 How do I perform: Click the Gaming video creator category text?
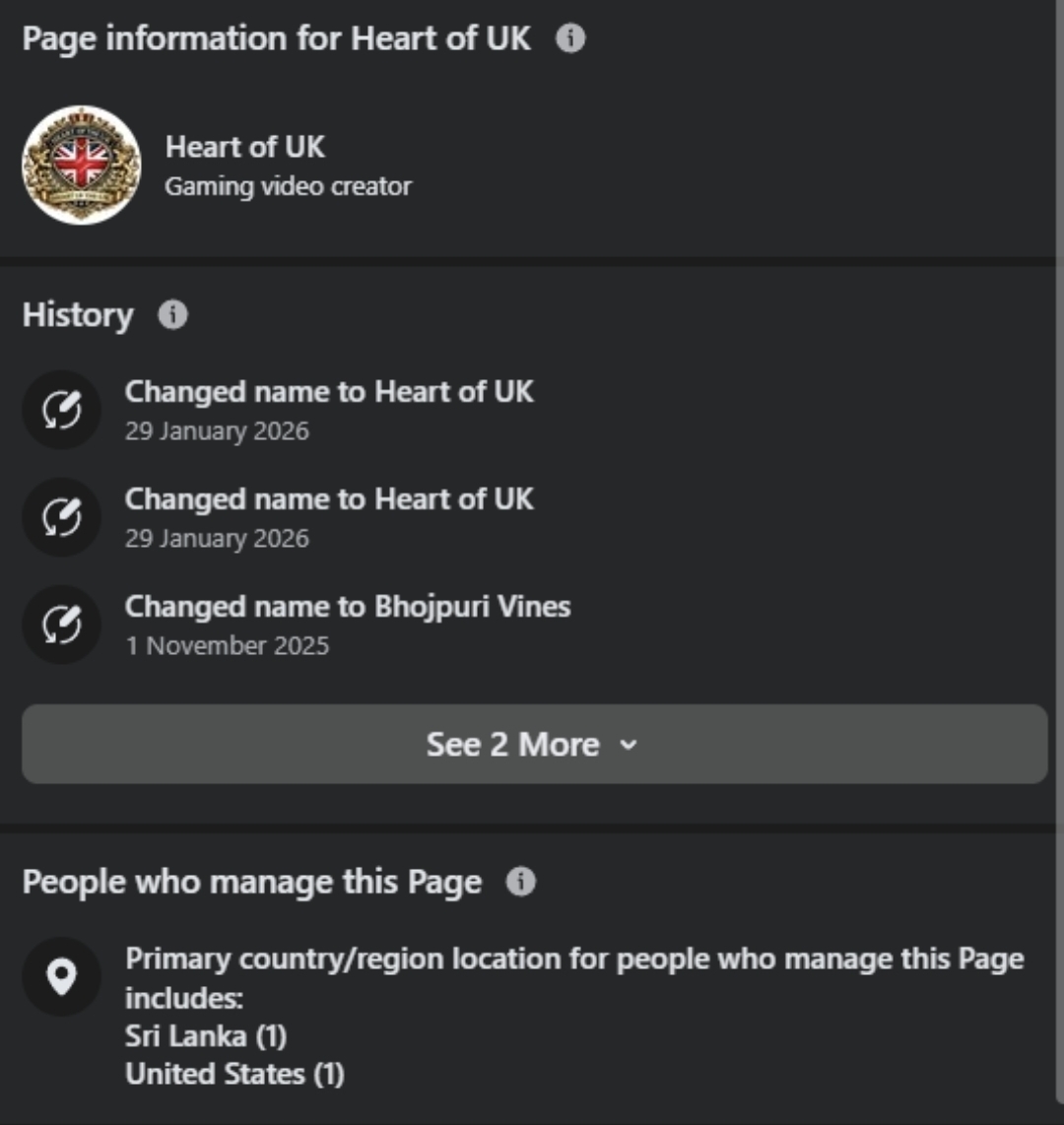coord(288,186)
